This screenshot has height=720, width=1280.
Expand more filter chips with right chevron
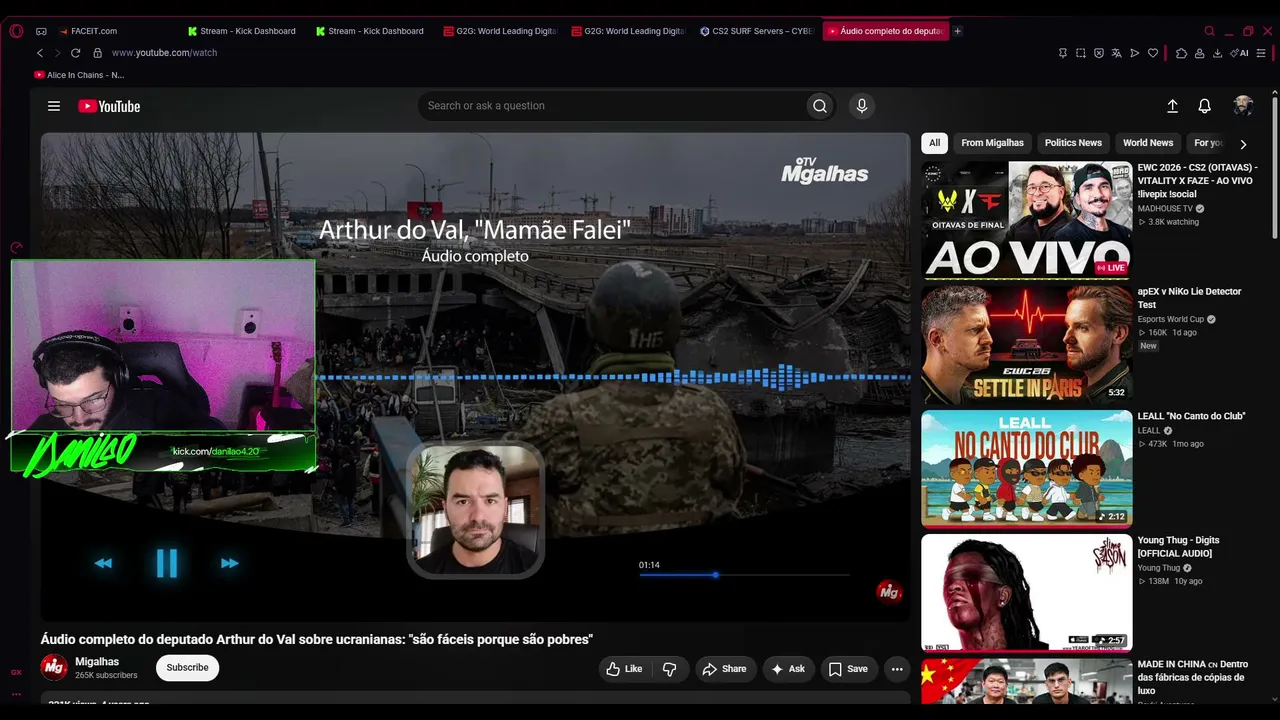tap(1243, 144)
